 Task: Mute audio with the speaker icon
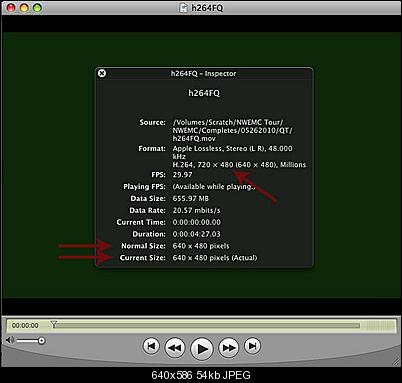pyautogui.click(x=10, y=340)
